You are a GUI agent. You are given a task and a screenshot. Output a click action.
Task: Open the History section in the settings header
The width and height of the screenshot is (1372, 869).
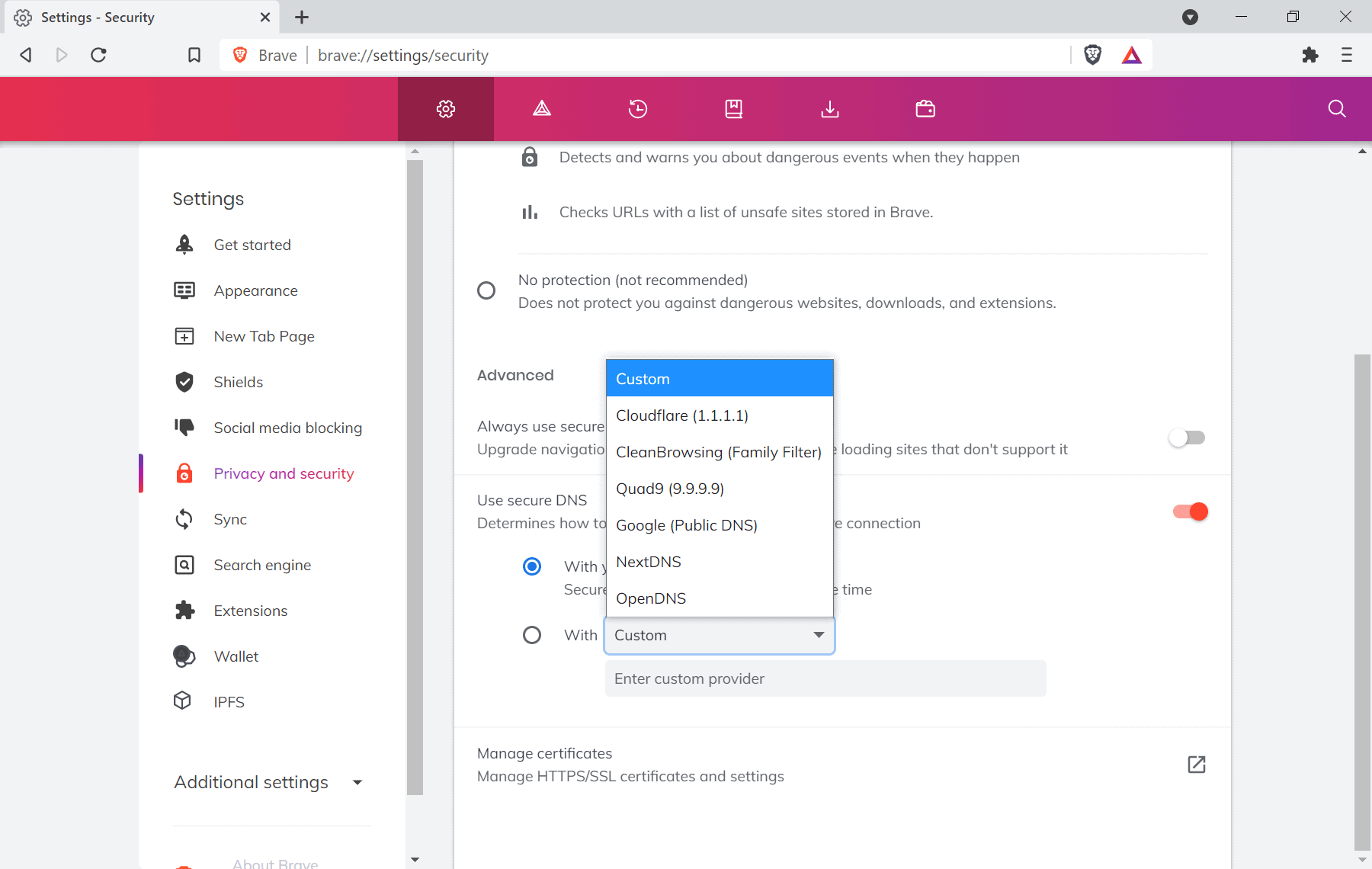tap(637, 108)
